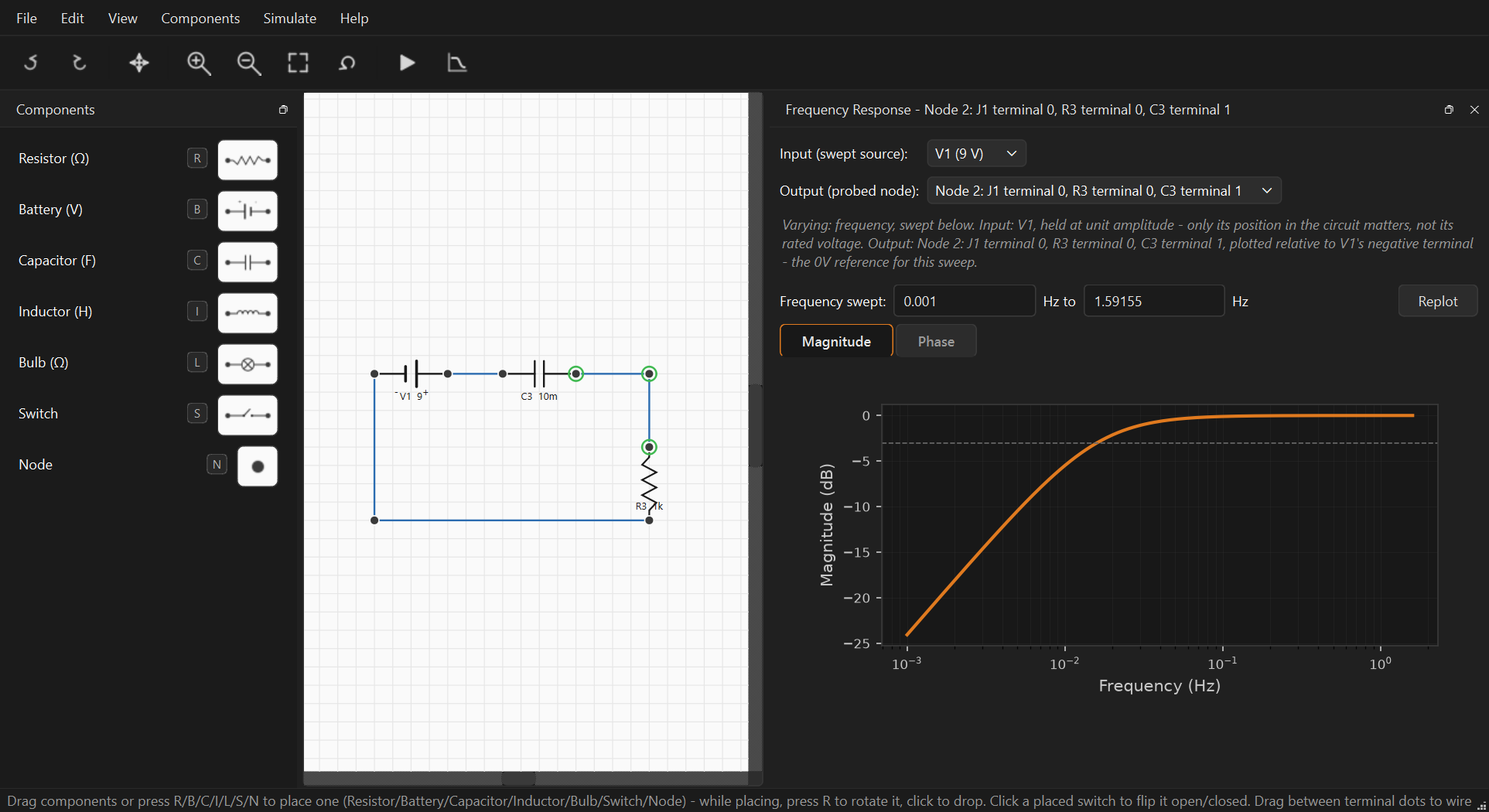This screenshot has height=812, width=1489.
Task: Select the R3 resistor on the canvas
Action: [x=649, y=483]
